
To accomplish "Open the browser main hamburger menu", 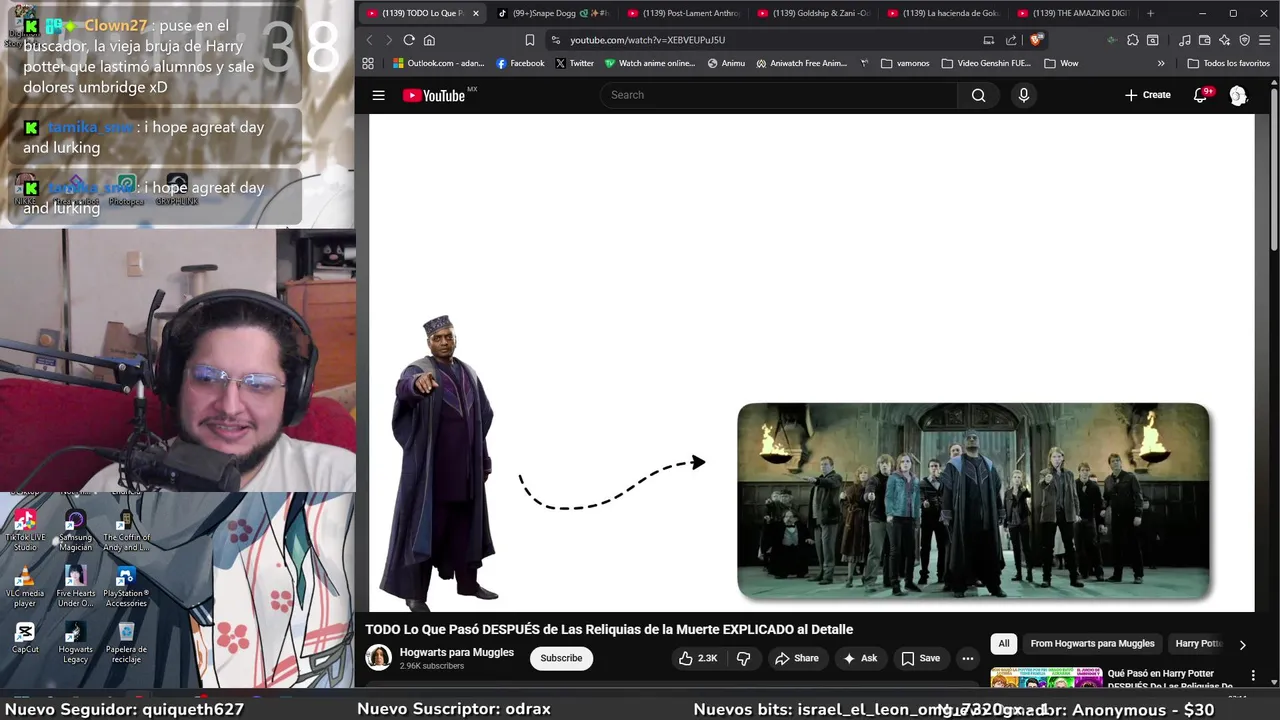I will point(1265,40).
